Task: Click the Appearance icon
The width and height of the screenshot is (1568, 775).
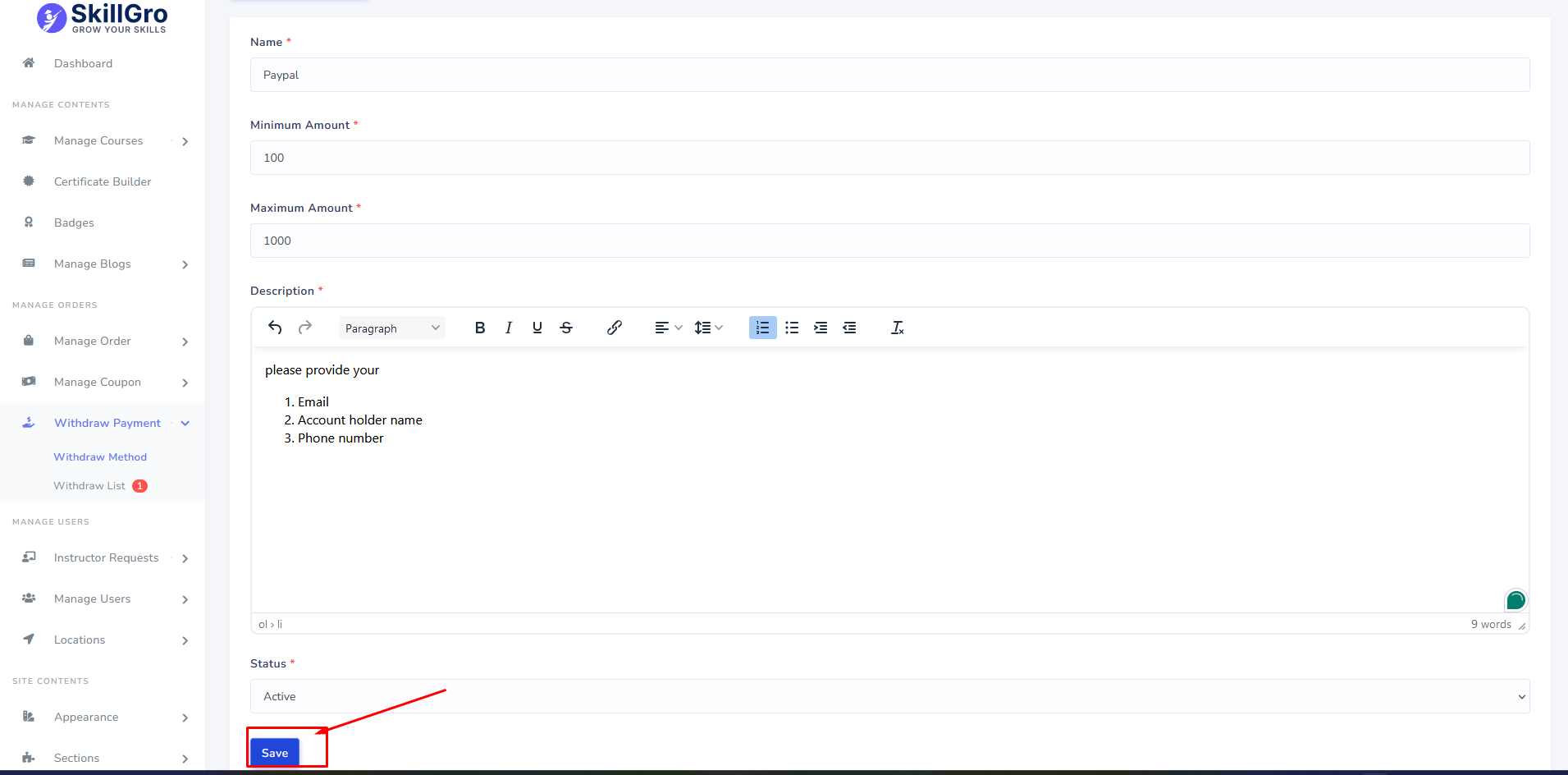Action: [29, 716]
